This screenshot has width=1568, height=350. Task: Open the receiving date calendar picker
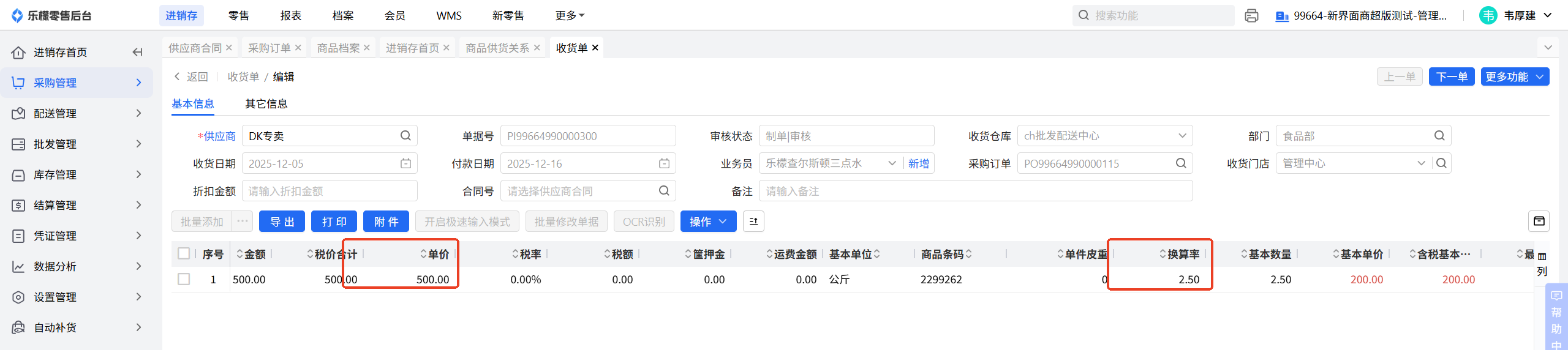point(405,163)
